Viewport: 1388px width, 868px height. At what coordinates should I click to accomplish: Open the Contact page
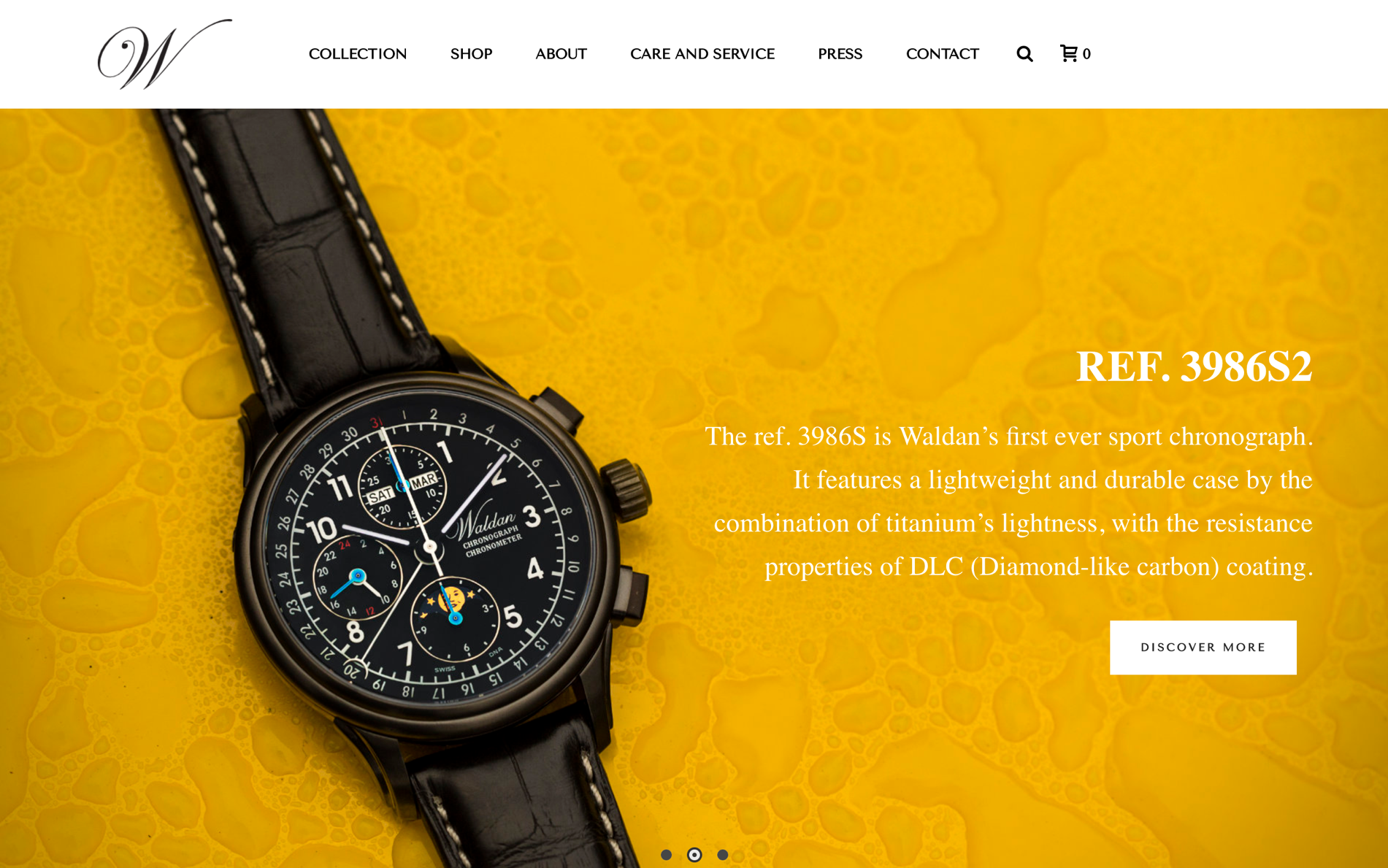942,54
